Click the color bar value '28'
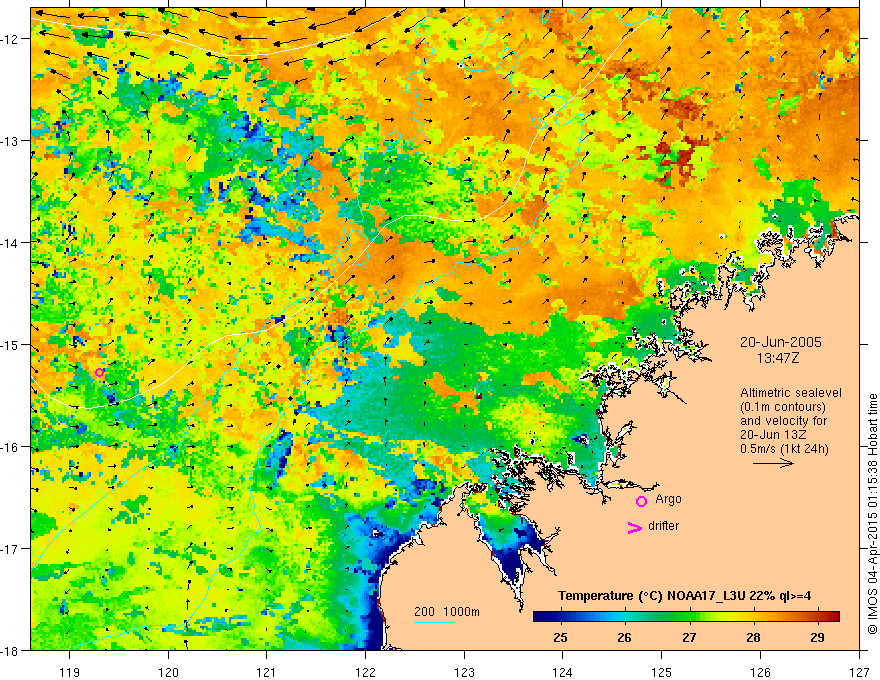Image resolution: width=880 pixels, height=680 pixels. pyautogui.click(x=753, y=638)
